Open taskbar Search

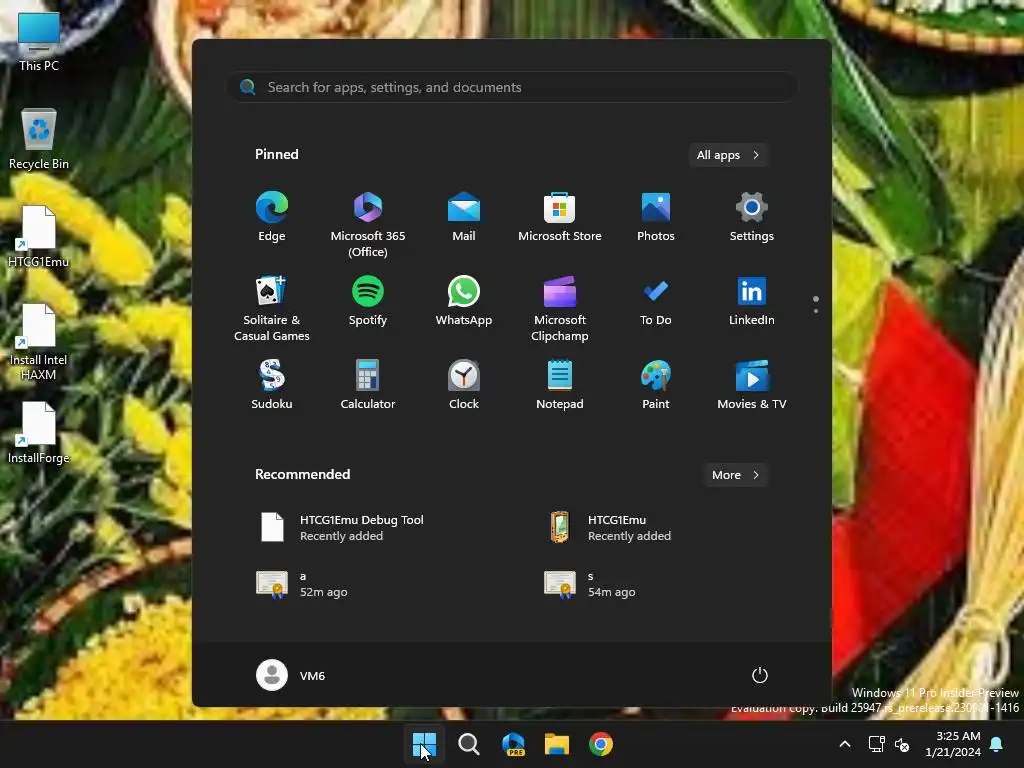click(x=468, y=744)
